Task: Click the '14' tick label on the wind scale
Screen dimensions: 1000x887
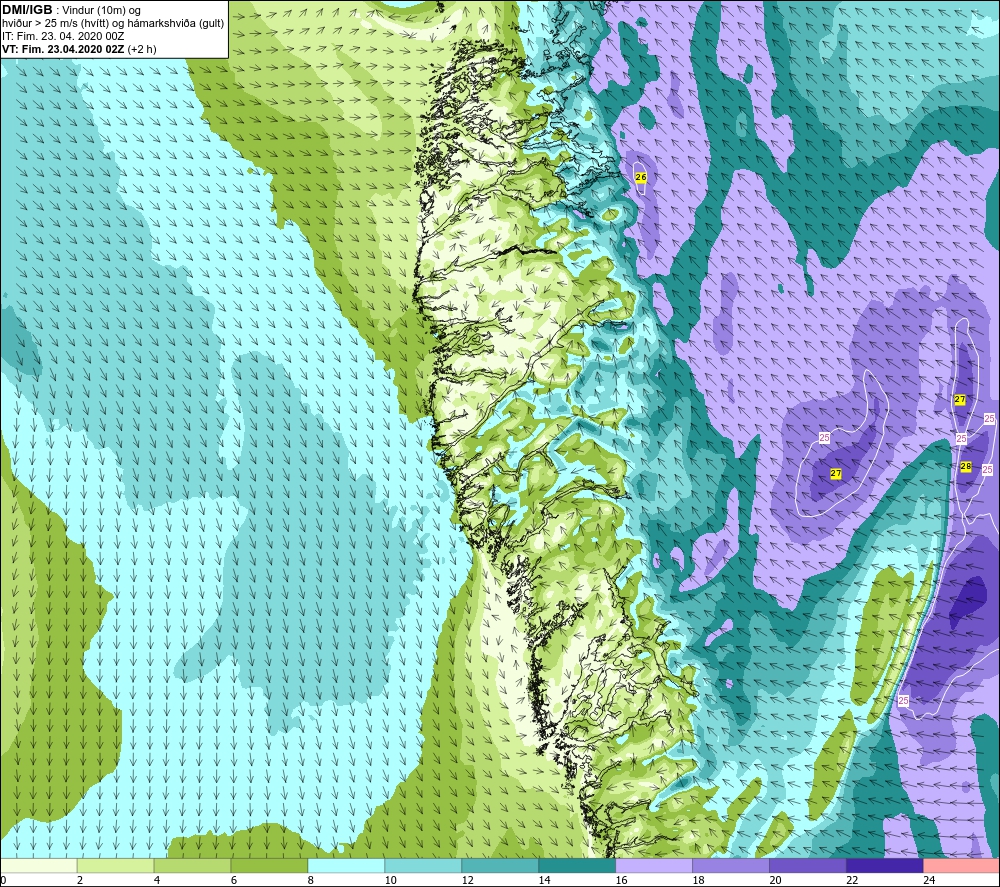Action: (x=544, y=880)
